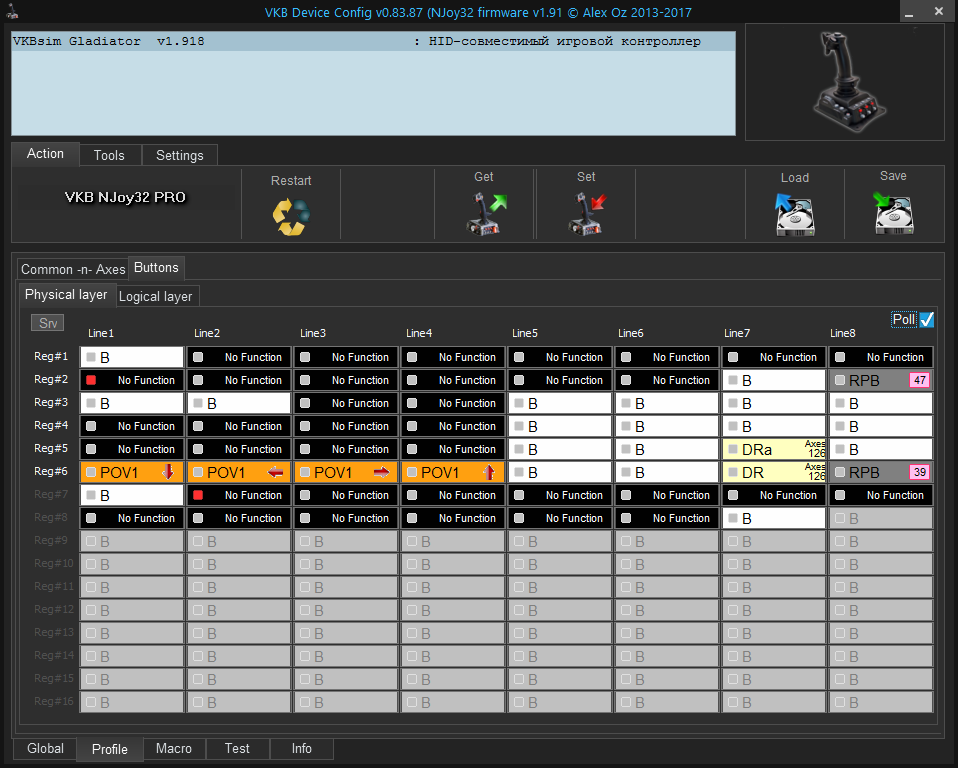Click the Reg#1 row label
958x768 pixels.
pyautogui.click(x=51, y=356)
